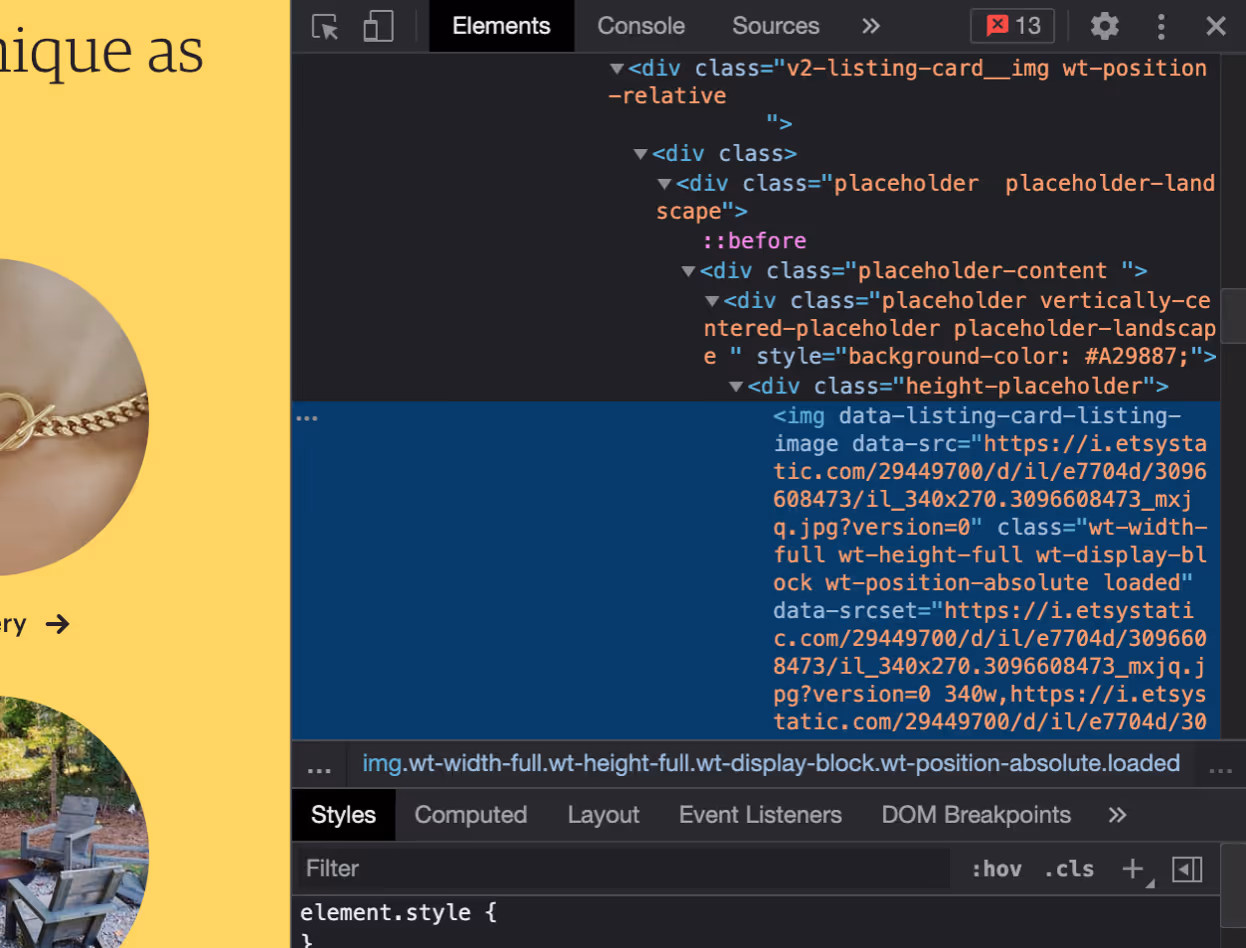Toggle the .cls element classes button
The height and width of the screenshot is (948, 1246).
[x=1069, y=869]
